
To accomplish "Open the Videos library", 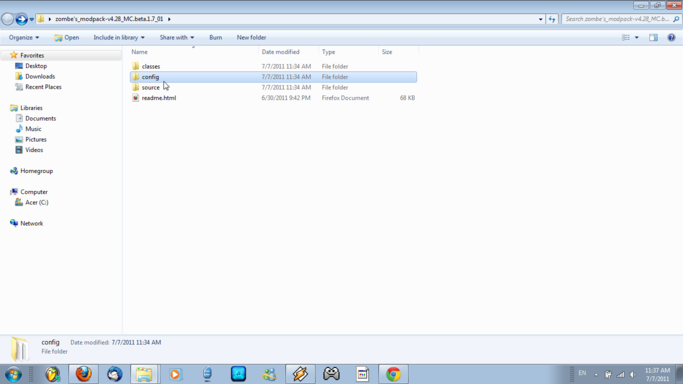I will (x=34, y=150).
